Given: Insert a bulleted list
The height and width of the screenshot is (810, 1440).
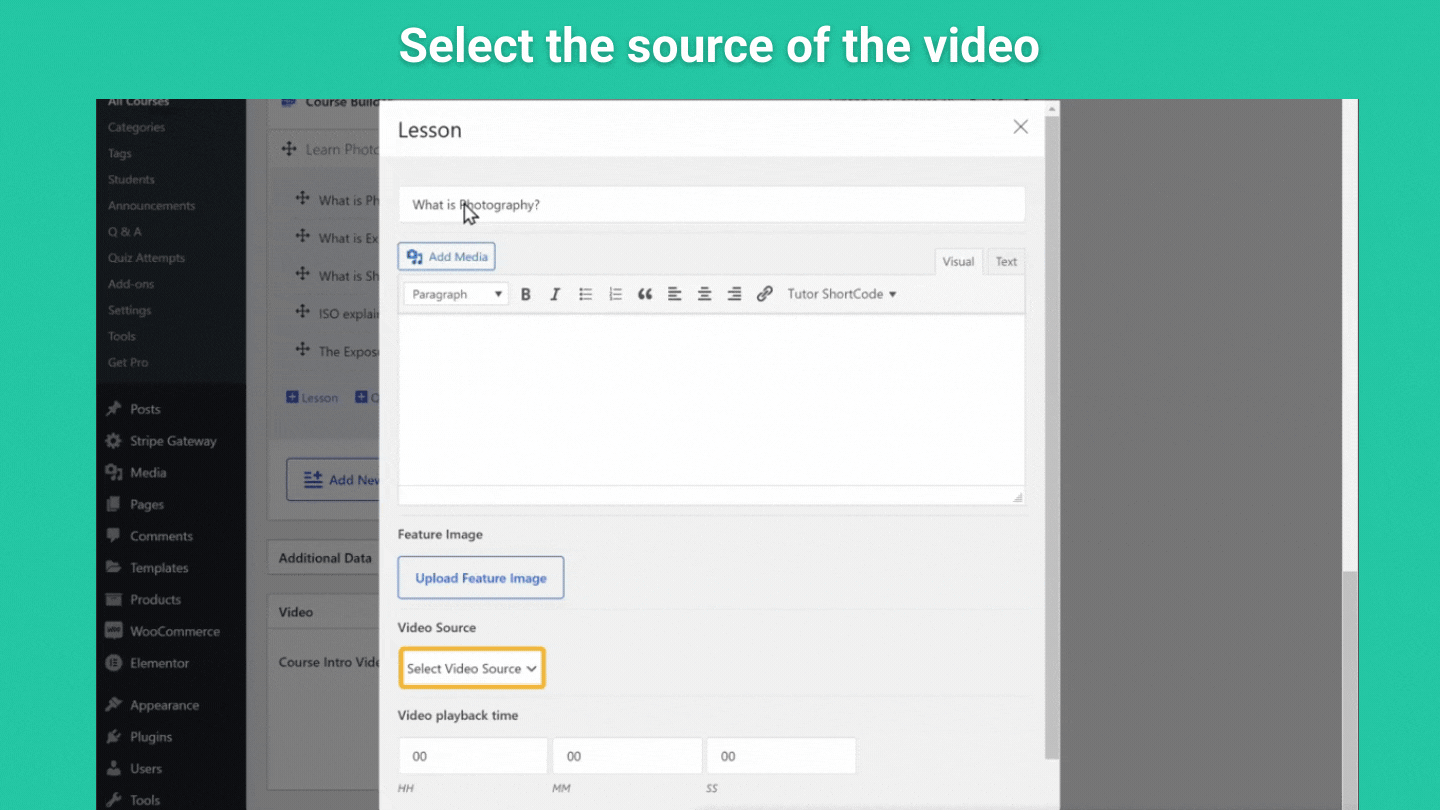Looking at the screenshot, I should pyautogui.click(x=585, y=294).
